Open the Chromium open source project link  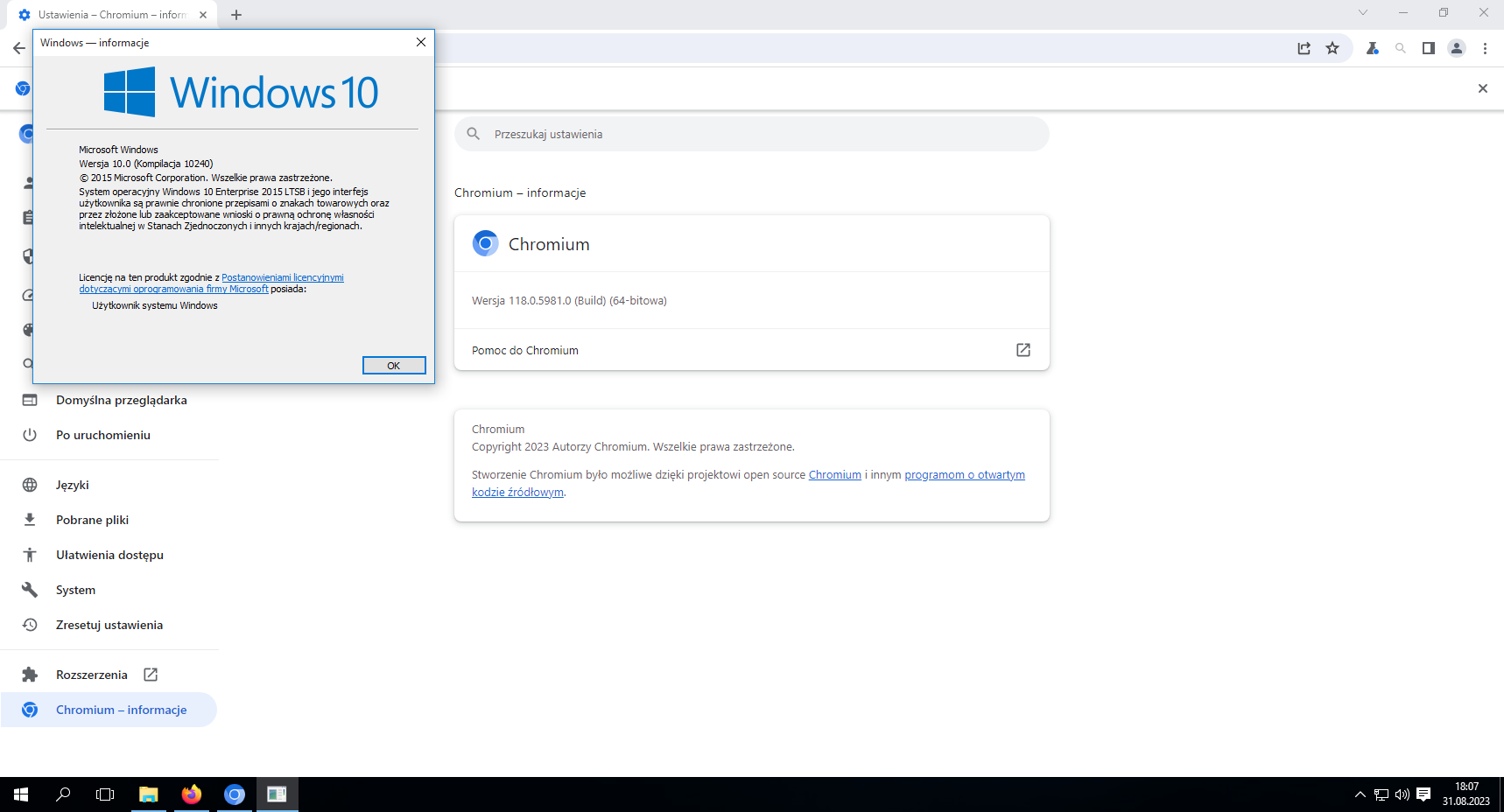[835, 475]
